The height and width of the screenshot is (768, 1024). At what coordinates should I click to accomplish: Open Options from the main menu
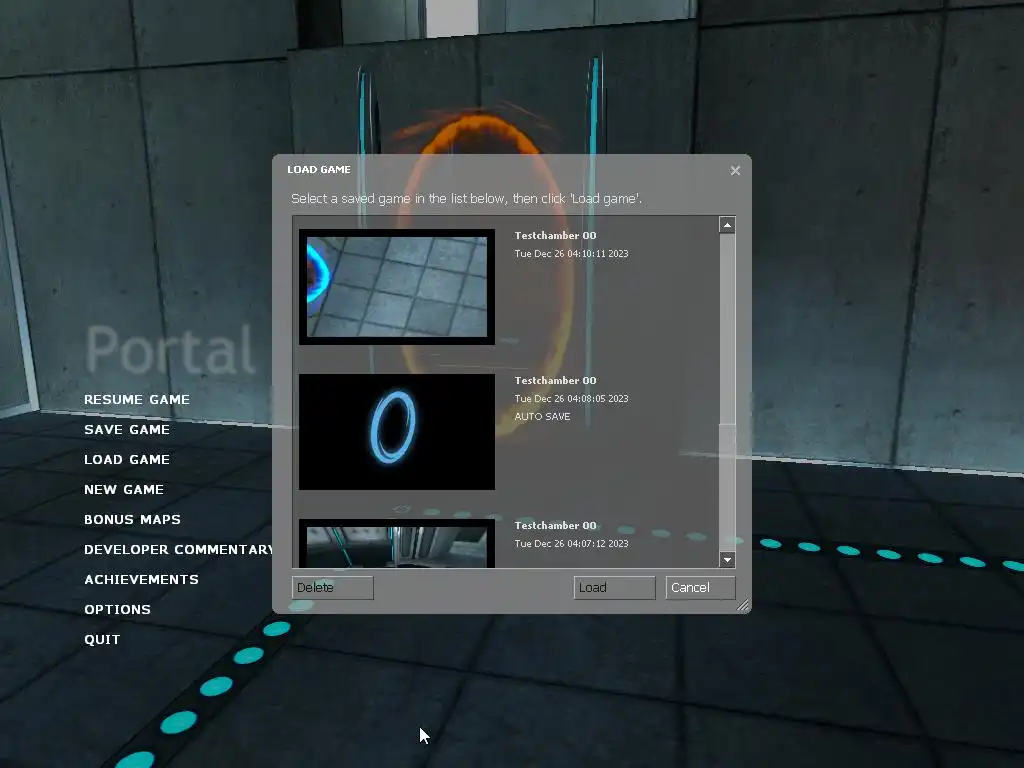[x=117, y=610]
